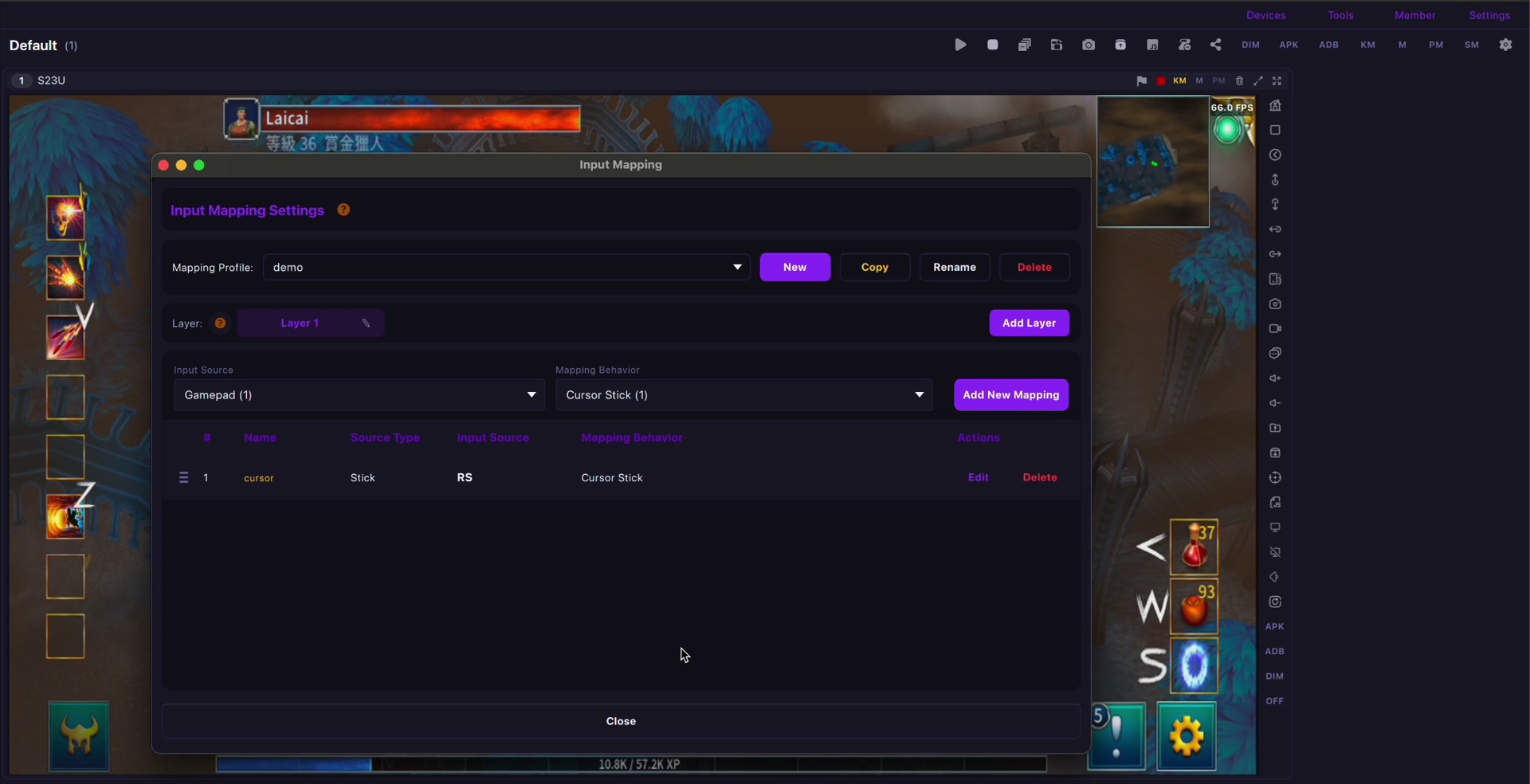Viewport: 1530px width, 784px height.
Task: Click the game minimap thumbnail
Action: pos(1153,162)
